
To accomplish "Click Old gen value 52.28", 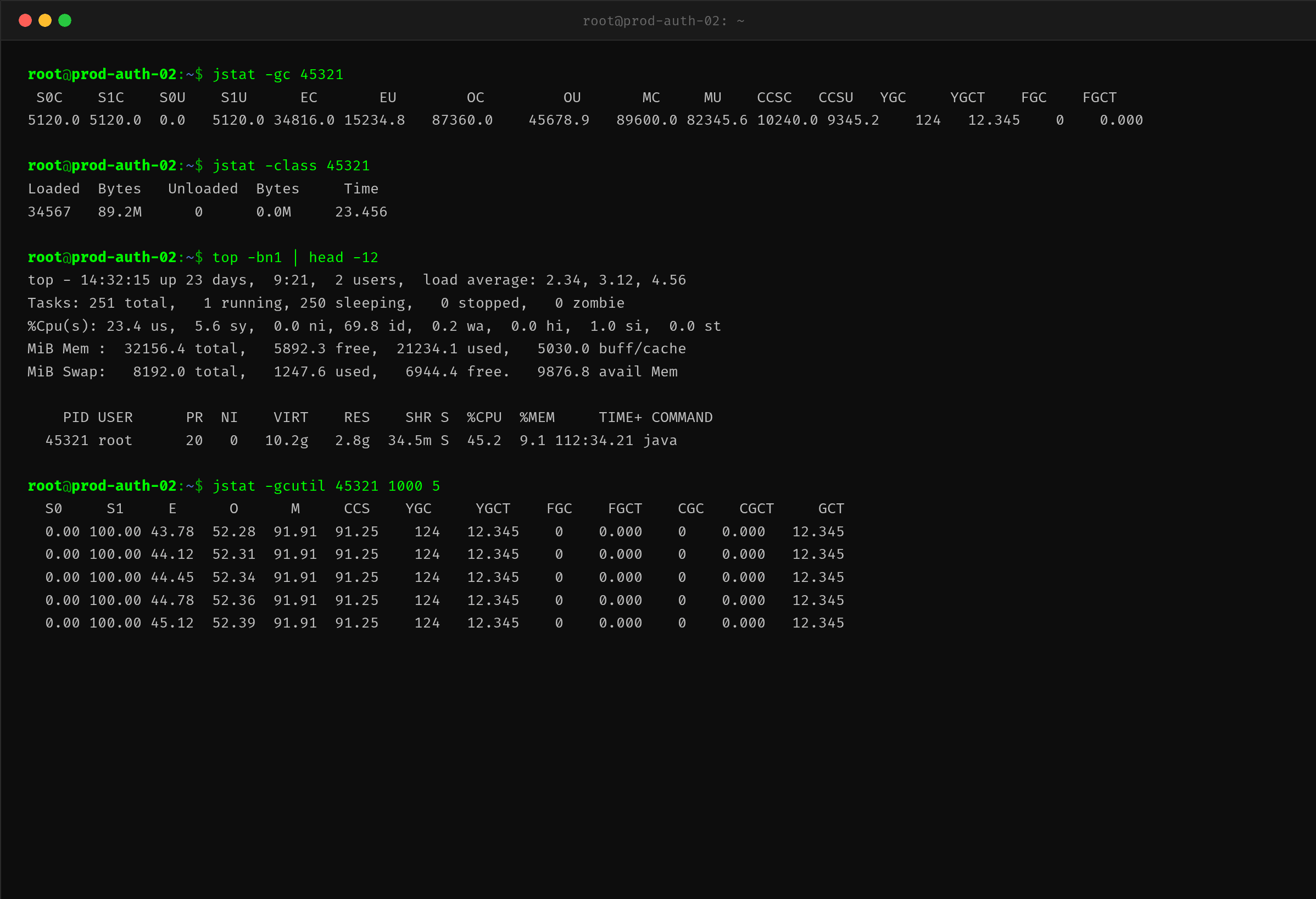I will 234,532.
